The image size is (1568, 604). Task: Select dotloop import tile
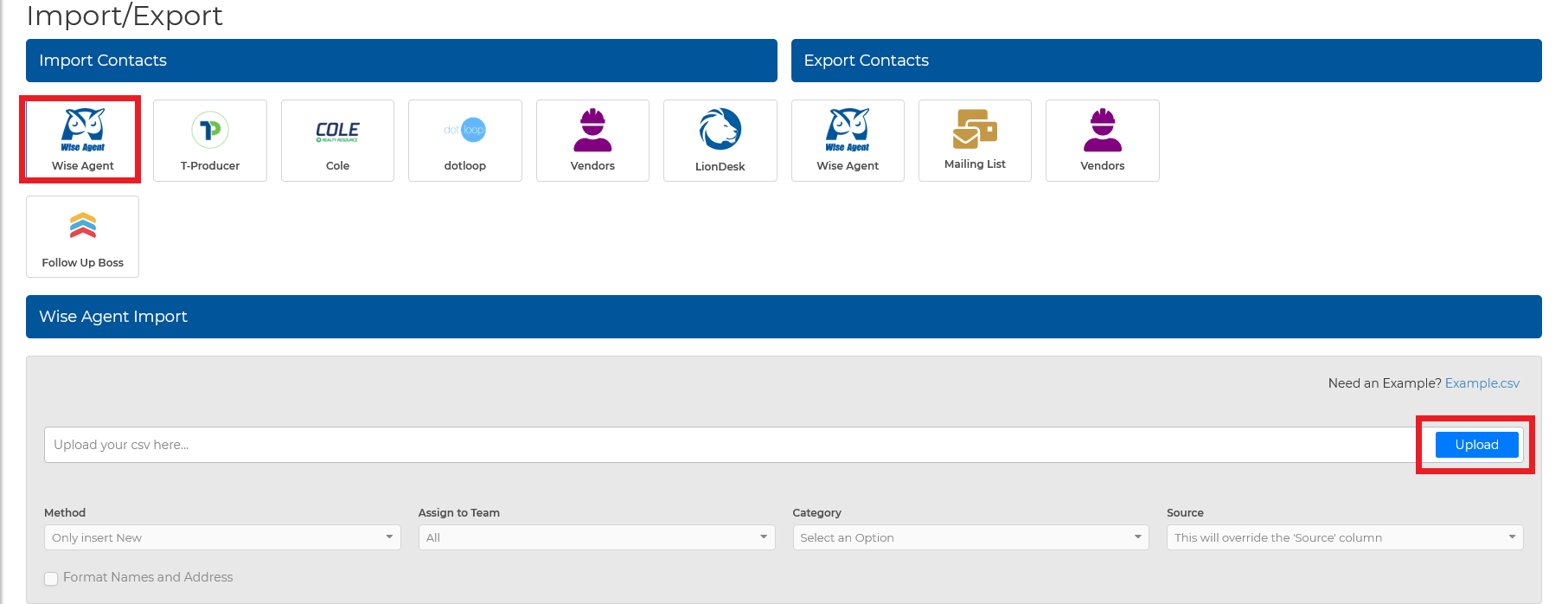pos(465,140)
